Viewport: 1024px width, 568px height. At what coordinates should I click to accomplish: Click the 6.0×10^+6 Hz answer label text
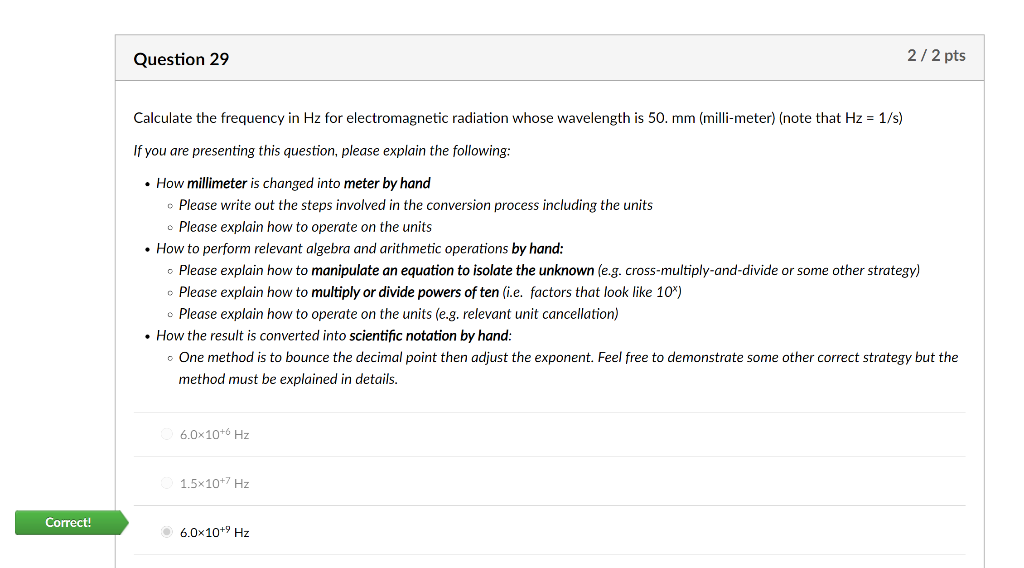(214, 435)
